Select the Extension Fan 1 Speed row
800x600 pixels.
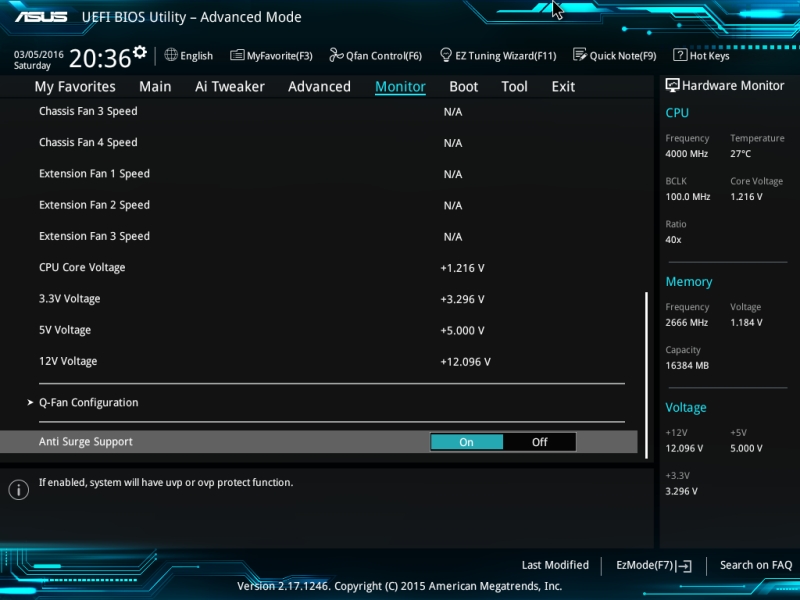coord(319,174)
